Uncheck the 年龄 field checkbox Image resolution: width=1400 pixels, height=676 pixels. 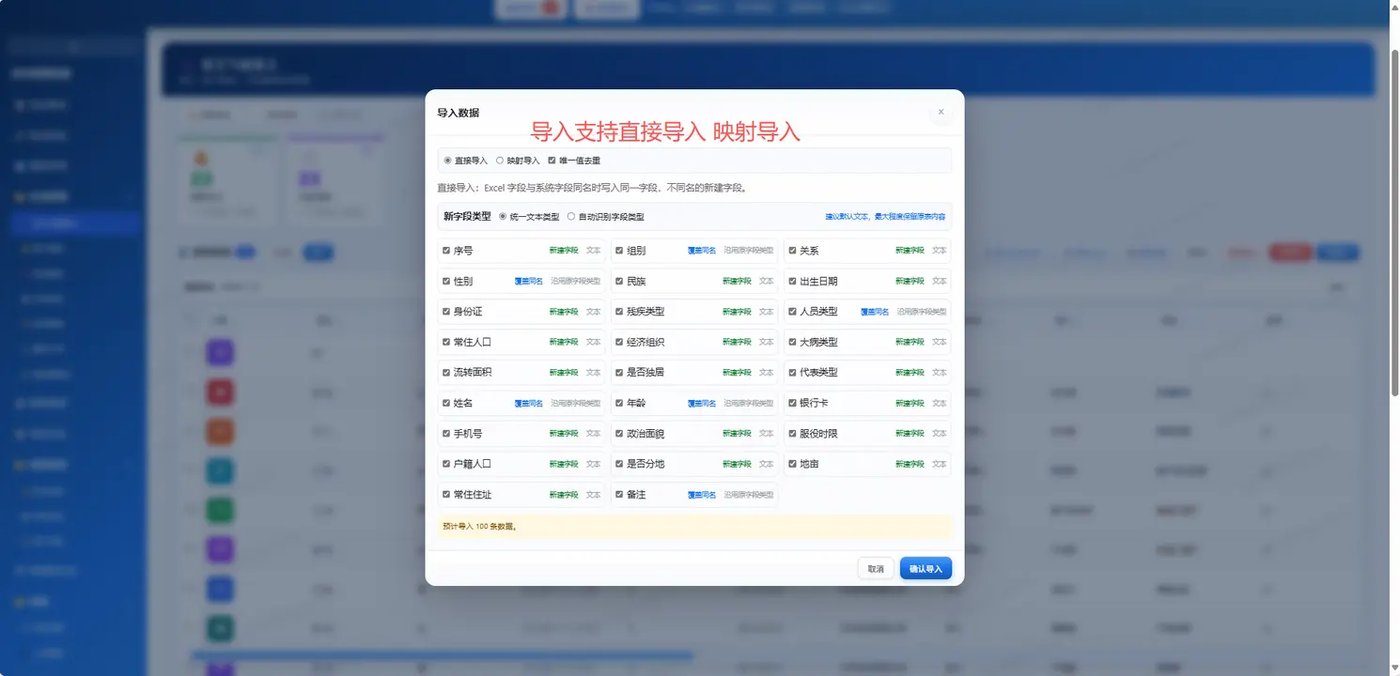619,403
